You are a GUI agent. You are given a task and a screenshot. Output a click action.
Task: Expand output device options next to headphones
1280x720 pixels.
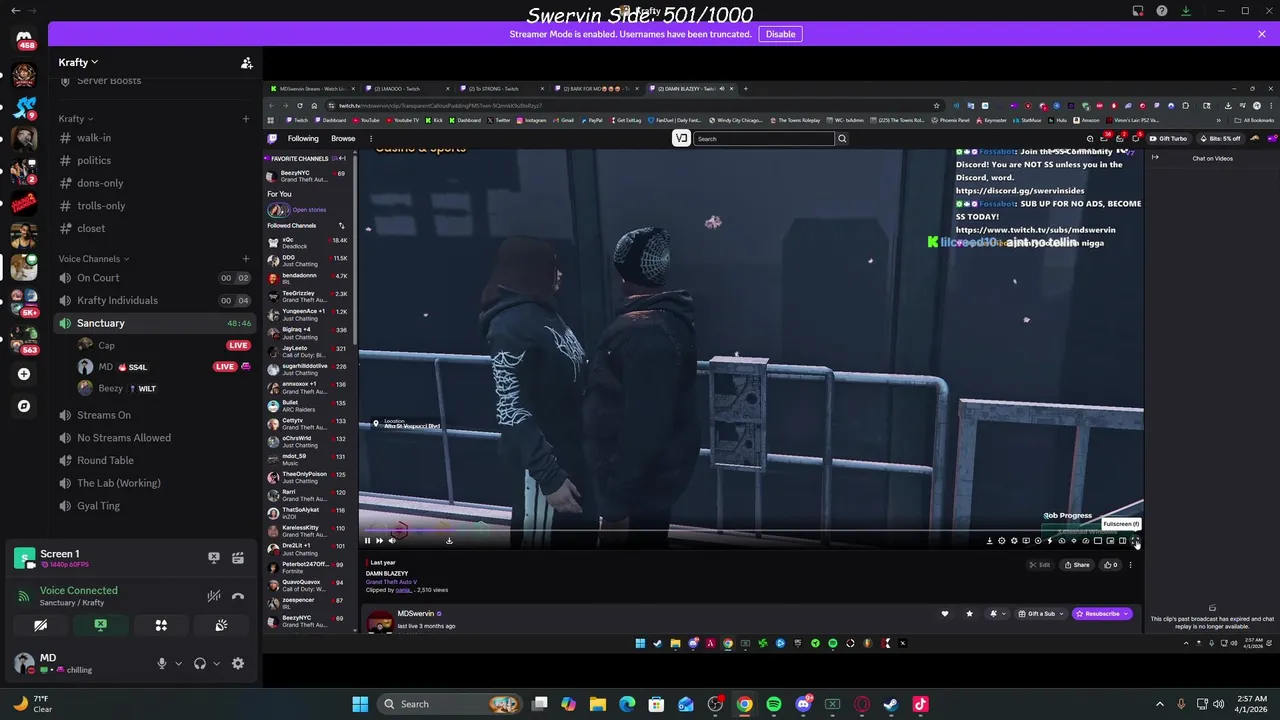coord(217,663)
